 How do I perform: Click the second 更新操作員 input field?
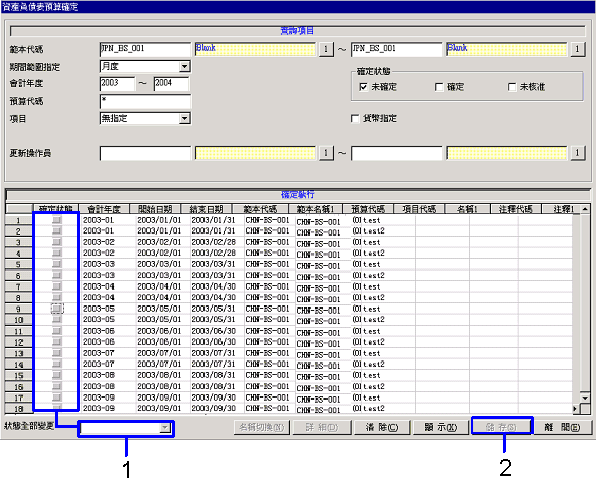point(396,153)
